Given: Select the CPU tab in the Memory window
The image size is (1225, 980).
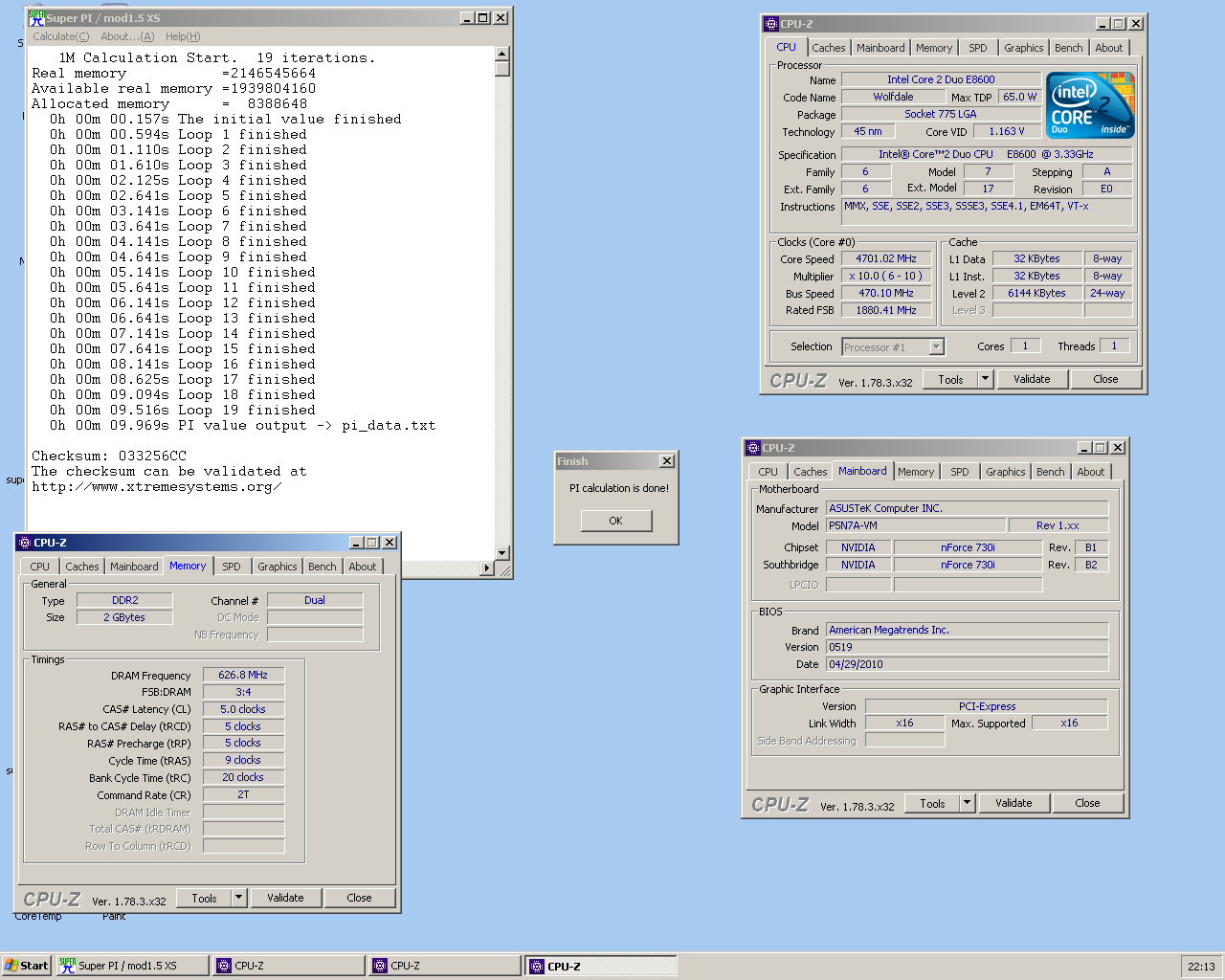Looking at the screenshot, I should (x=40, y=567).
